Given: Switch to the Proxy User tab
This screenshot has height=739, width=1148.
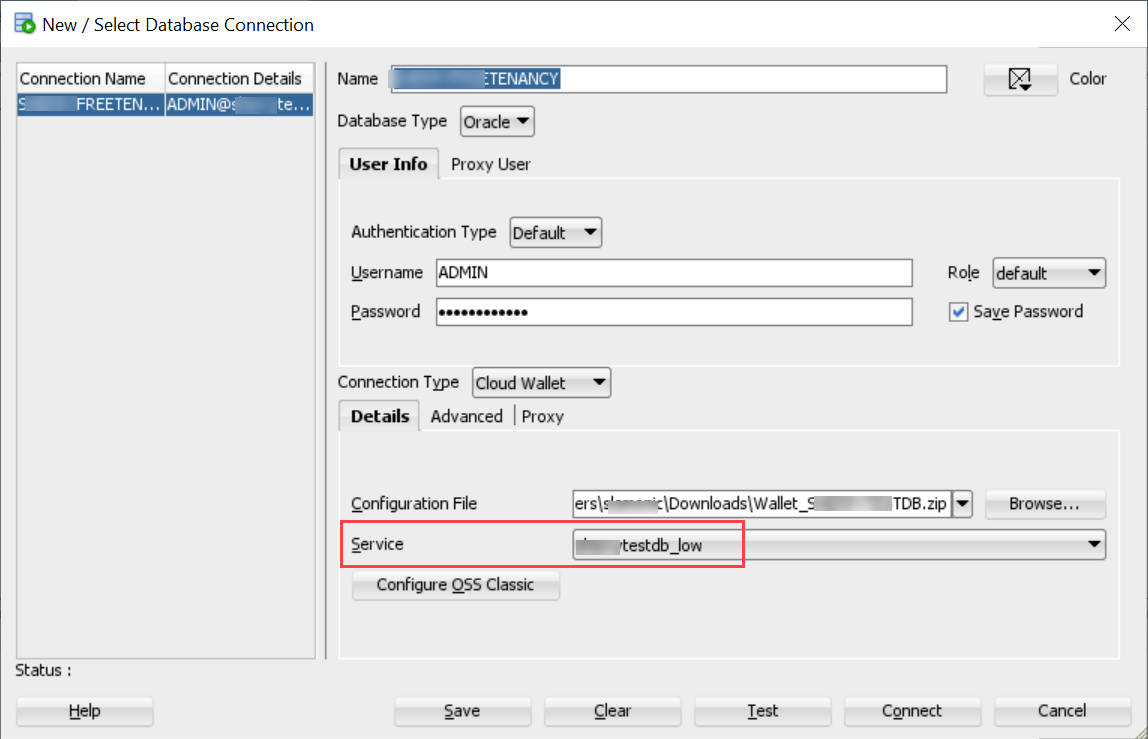Looking at the screenshot, I should (491, 165).
